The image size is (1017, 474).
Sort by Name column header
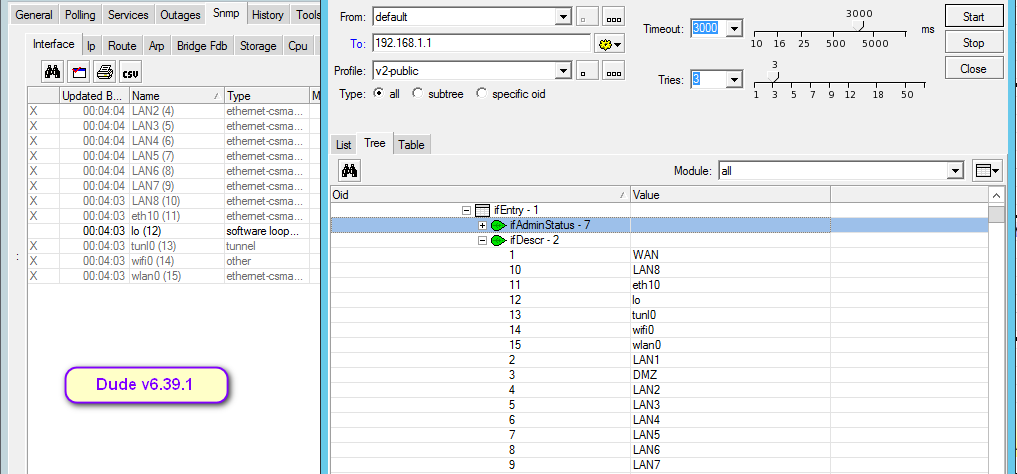click(x=176, y=95)
